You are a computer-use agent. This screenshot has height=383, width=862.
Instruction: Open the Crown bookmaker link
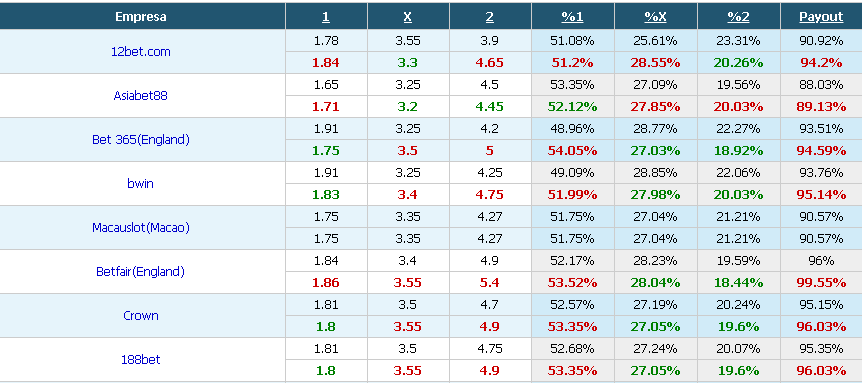click(141, 315)
